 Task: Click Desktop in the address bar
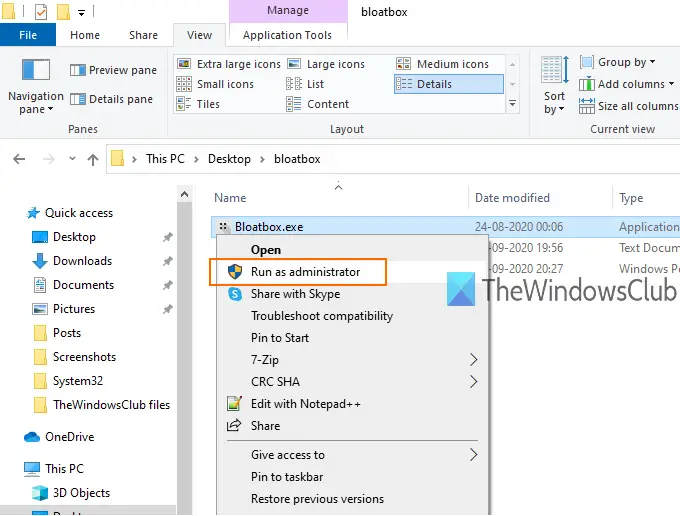[x=229, y=159]
